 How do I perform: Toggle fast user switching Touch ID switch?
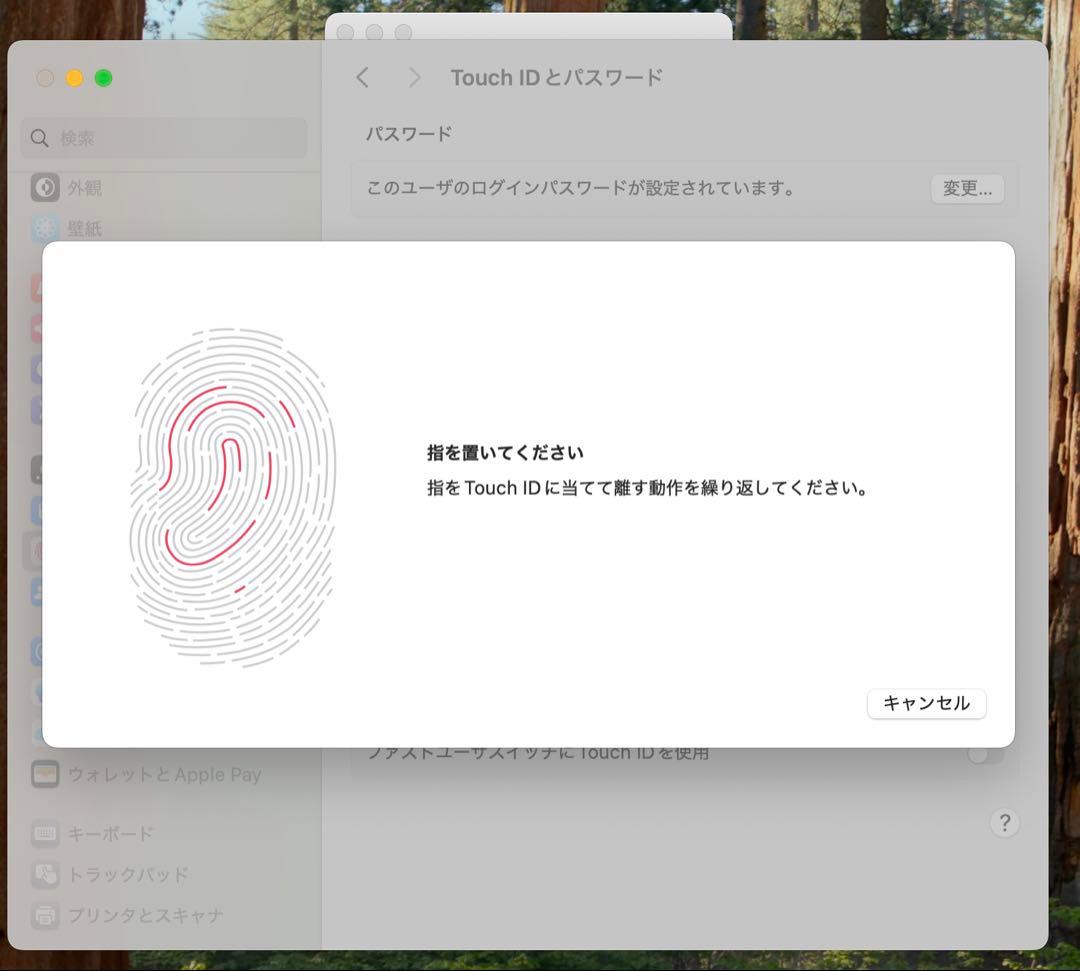coord(985,754)
